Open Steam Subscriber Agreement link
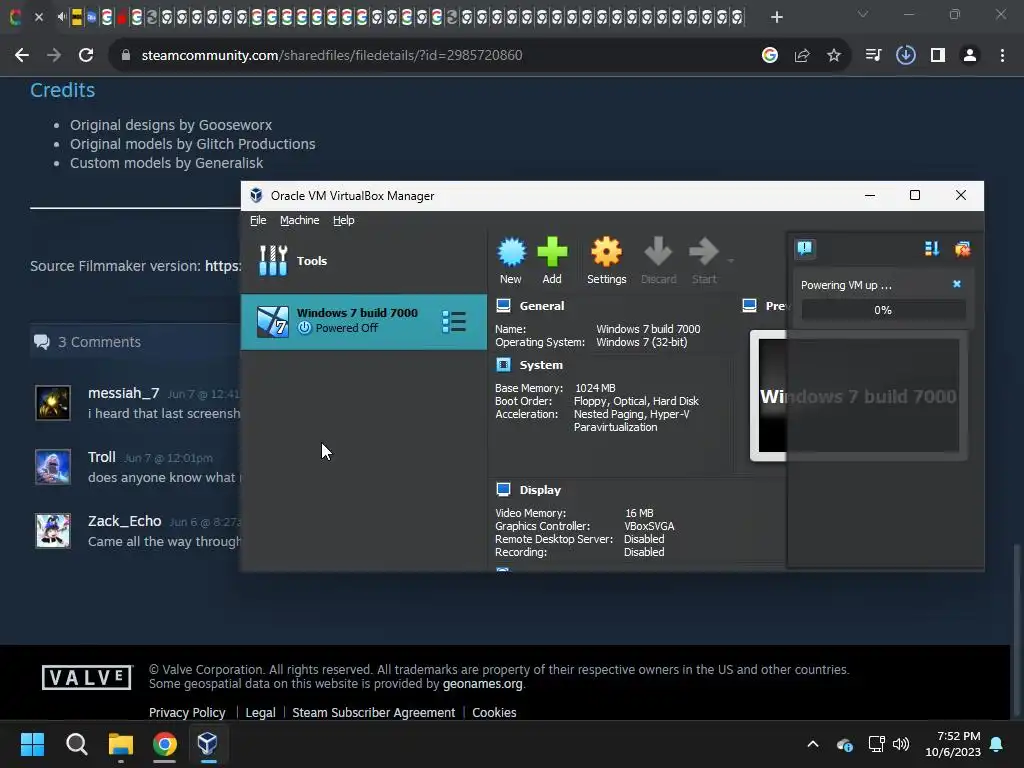Image resolution: width=1024 pixels, height=768 pixels. (x=374, y=712)
